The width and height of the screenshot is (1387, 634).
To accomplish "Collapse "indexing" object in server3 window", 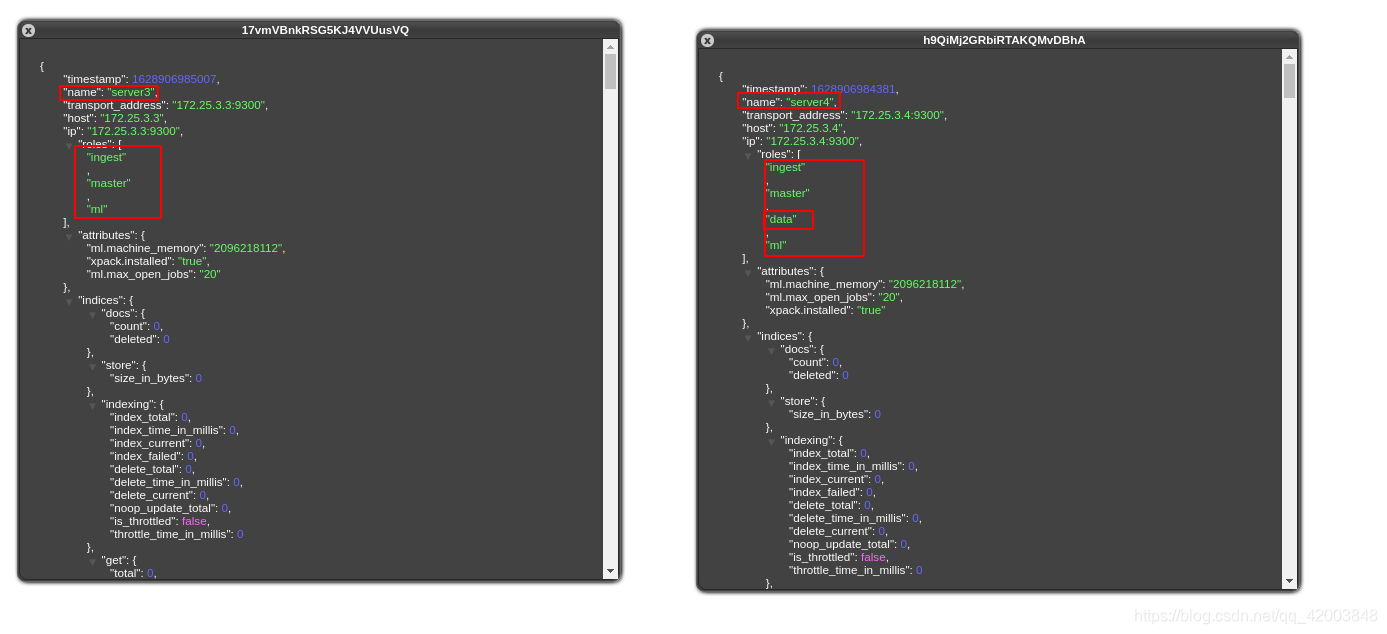I will pos(92,405).
